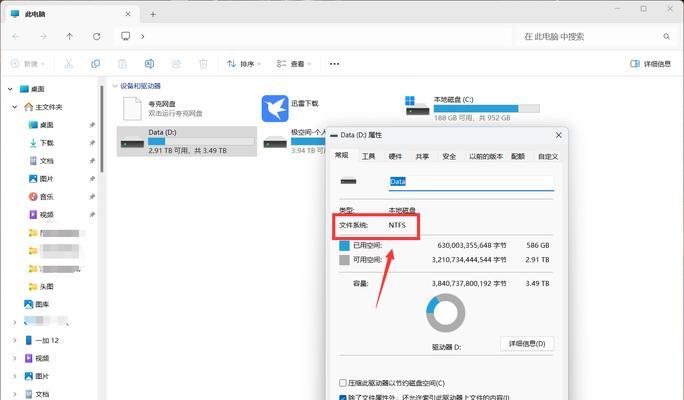Go forward with the Forward arrow

(43, 37)
